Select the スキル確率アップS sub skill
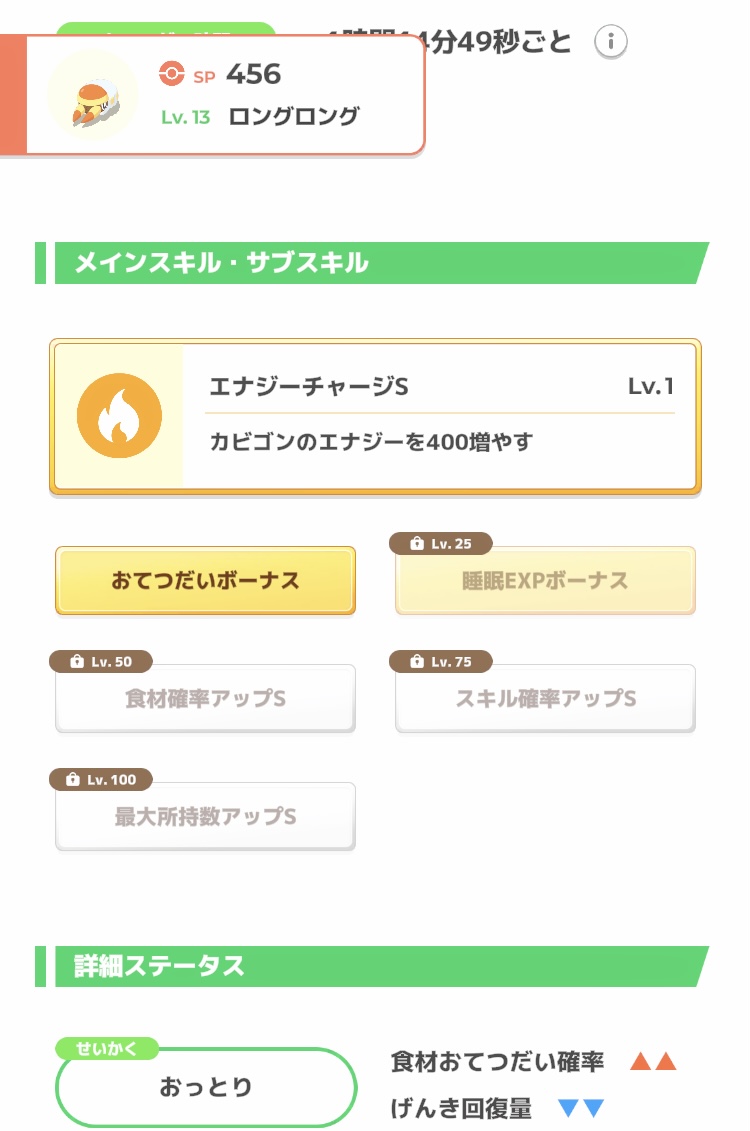The image size is (750, 1131). point(545,698)
